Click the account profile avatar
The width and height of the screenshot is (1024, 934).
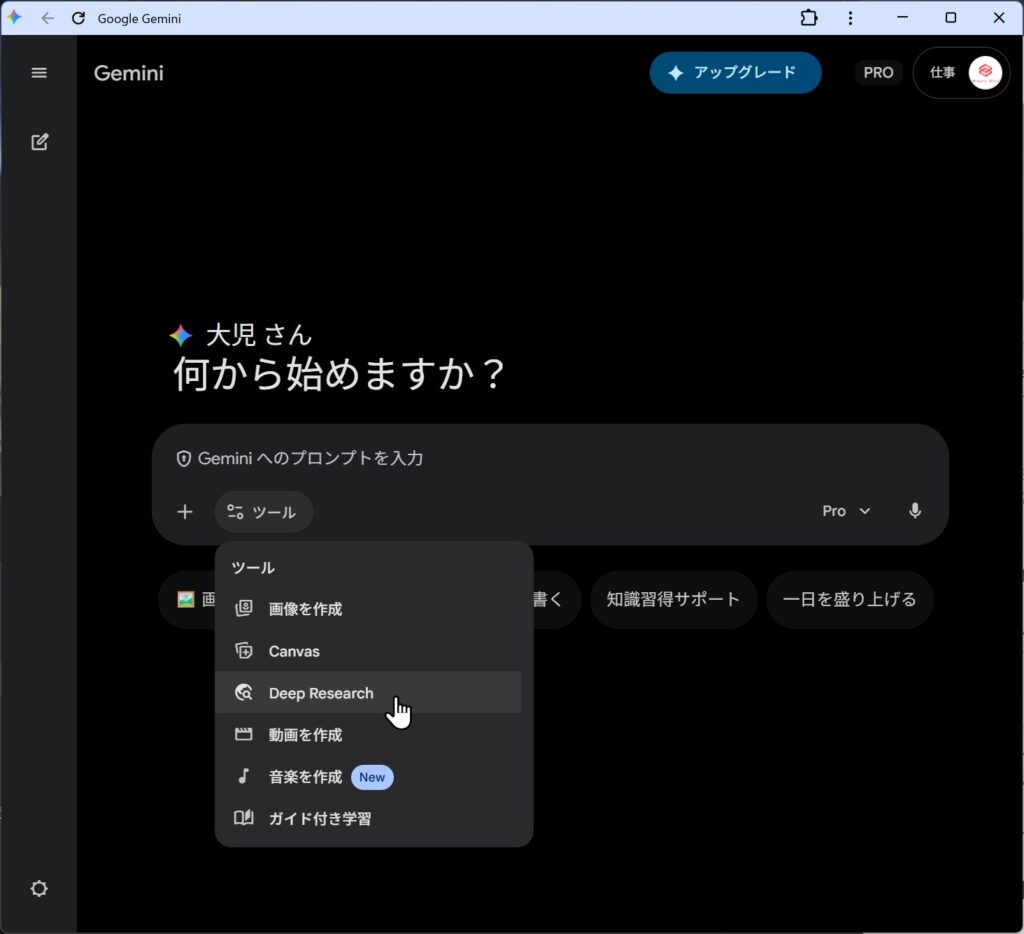(985, 73)
